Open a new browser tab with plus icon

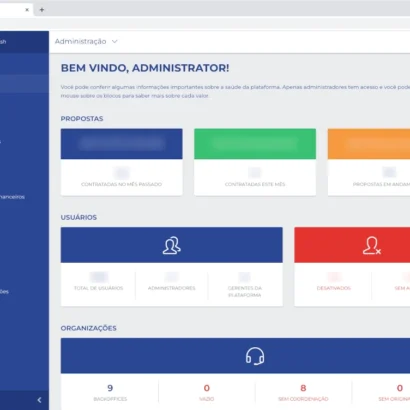point(42,10)
